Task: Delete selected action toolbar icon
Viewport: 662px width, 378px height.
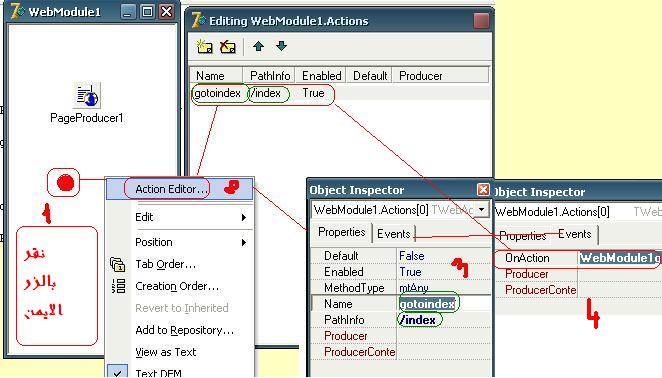Action: coord(228,47)
